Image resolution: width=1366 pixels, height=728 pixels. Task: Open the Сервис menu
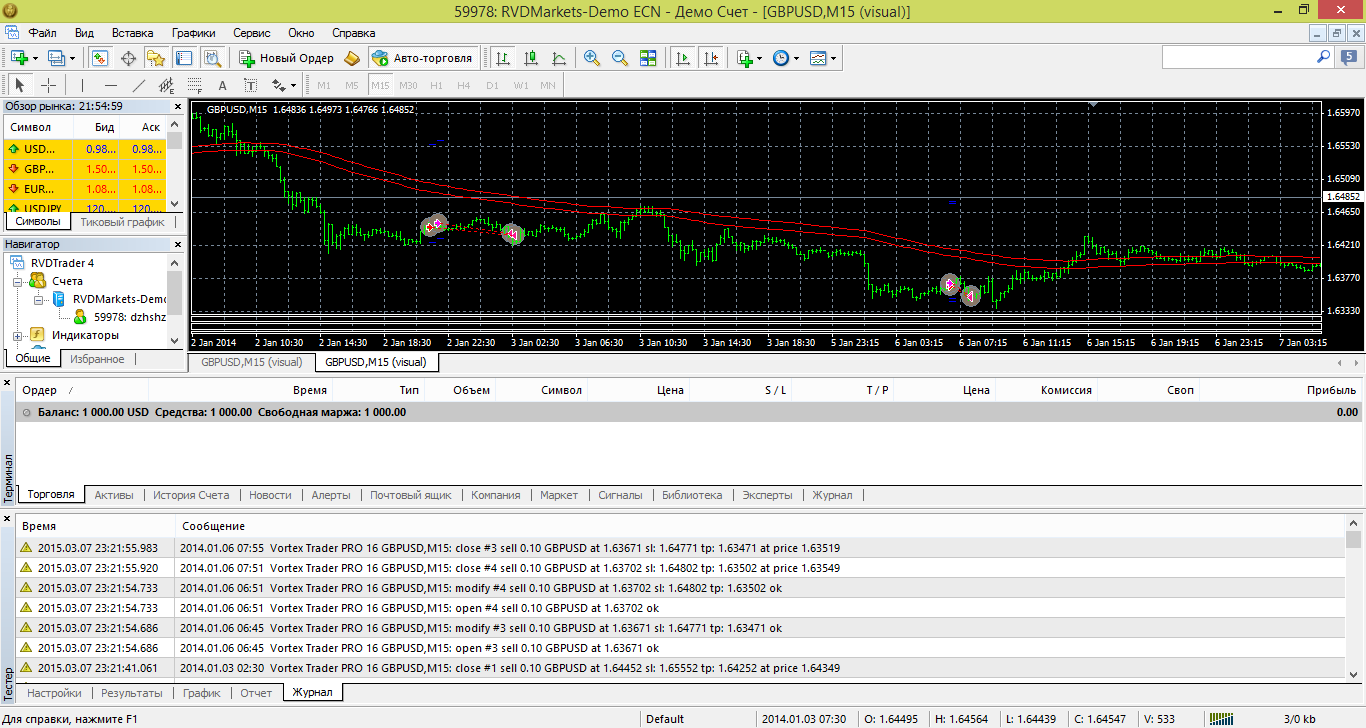pyautogui.click(x=251, y=32)
